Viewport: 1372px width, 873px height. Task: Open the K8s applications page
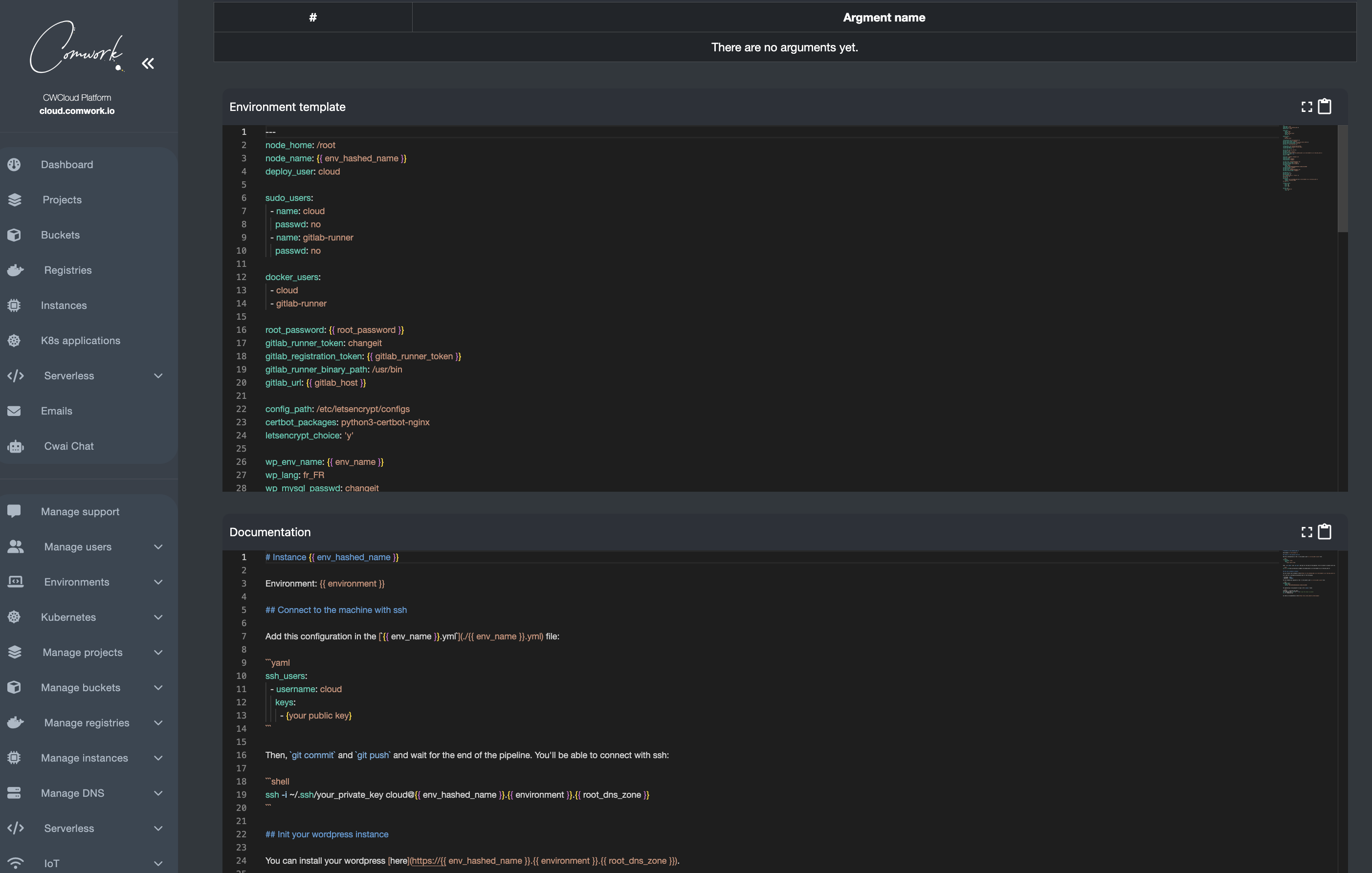(80, 341)
